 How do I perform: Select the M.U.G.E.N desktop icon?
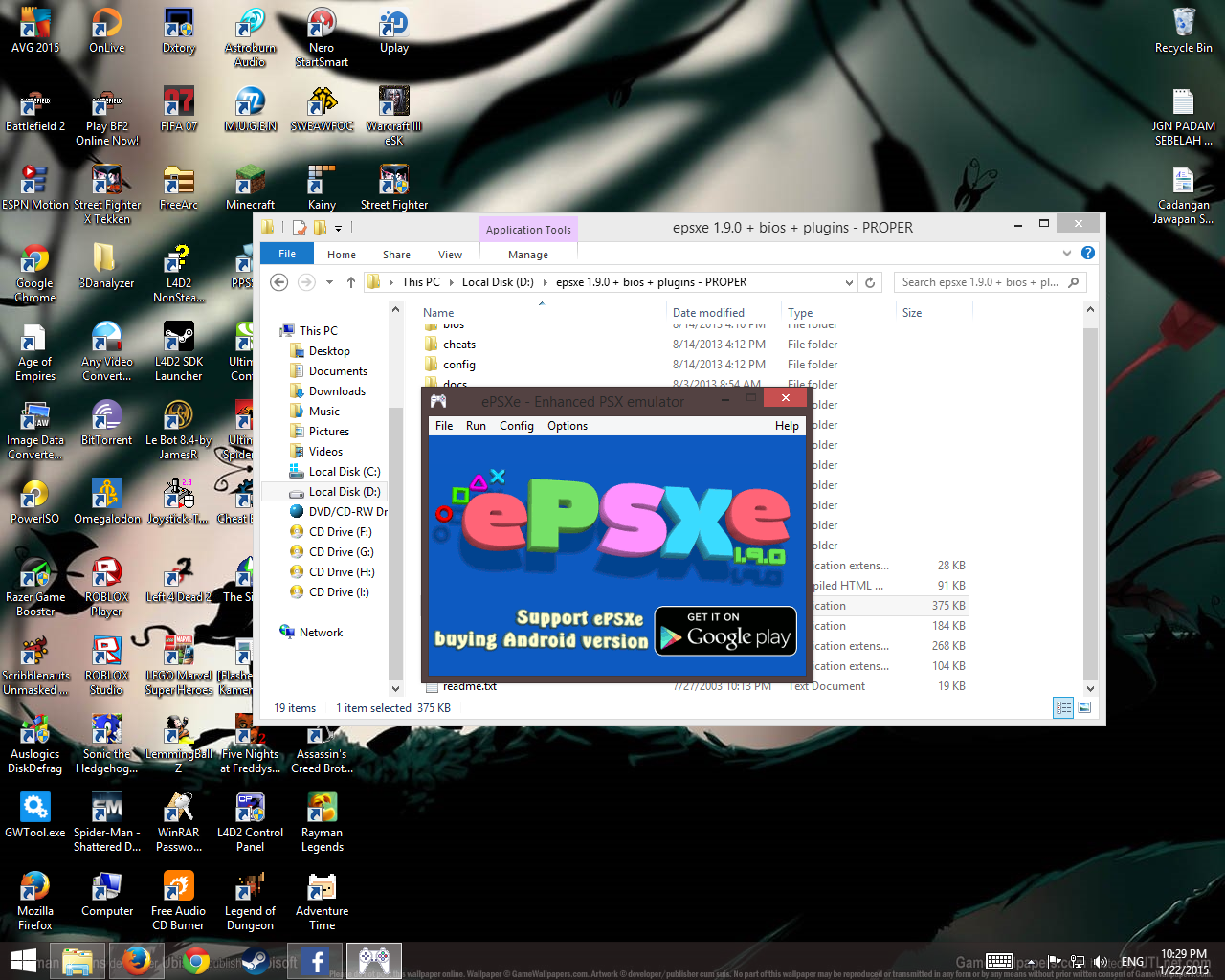tap(251, 108)
